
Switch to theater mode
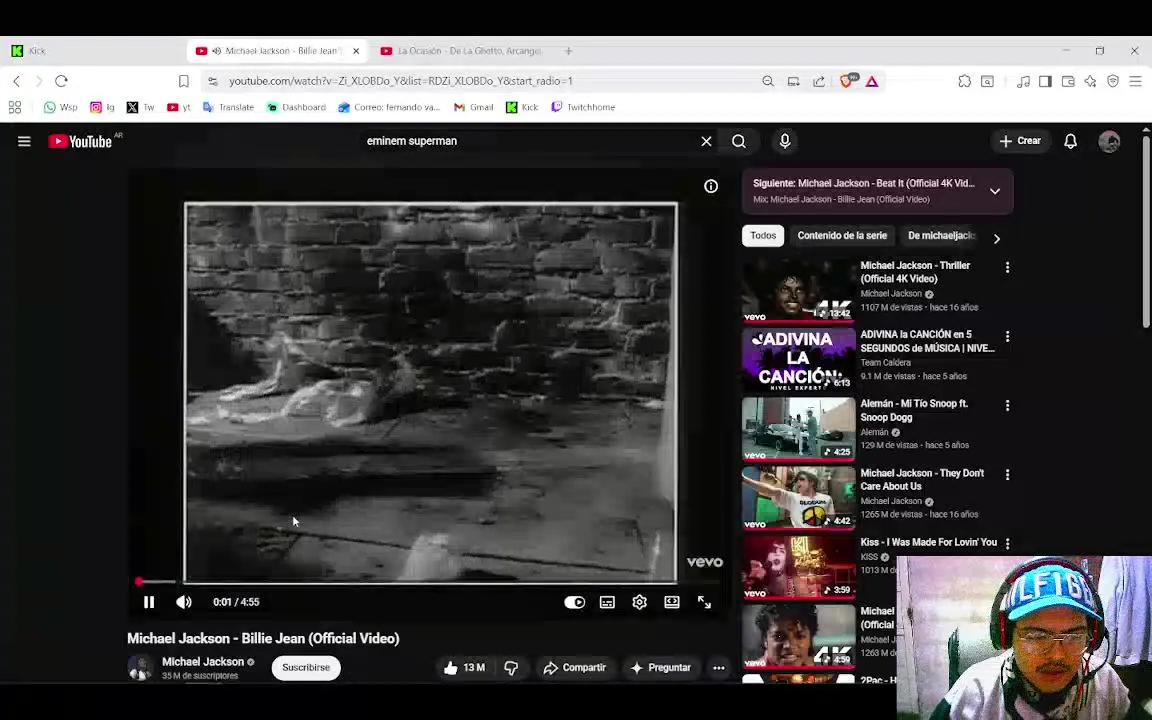672,602
